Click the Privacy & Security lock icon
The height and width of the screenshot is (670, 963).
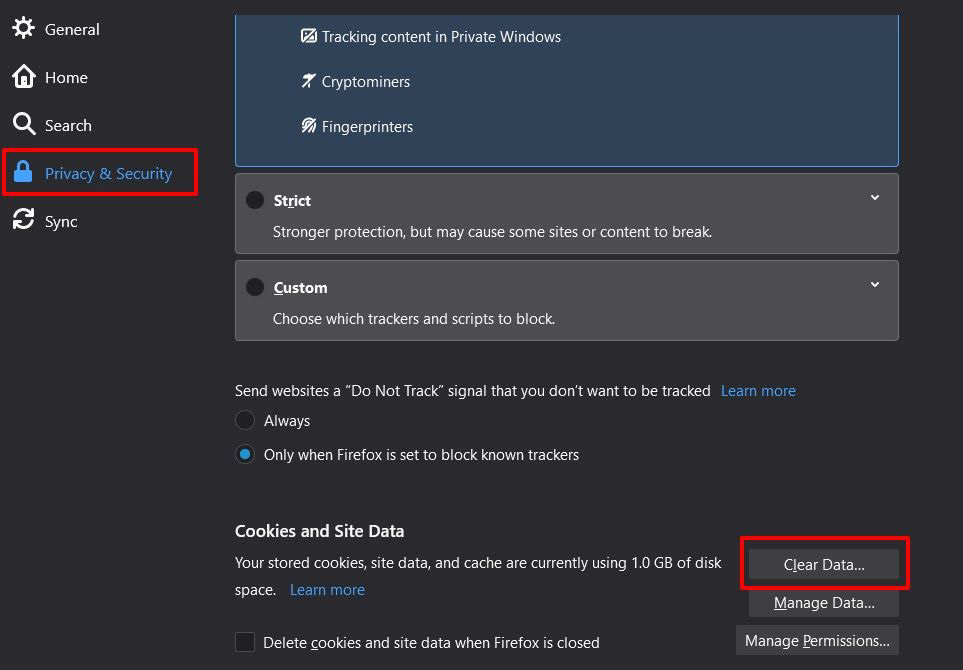click(x=23, y=172)
